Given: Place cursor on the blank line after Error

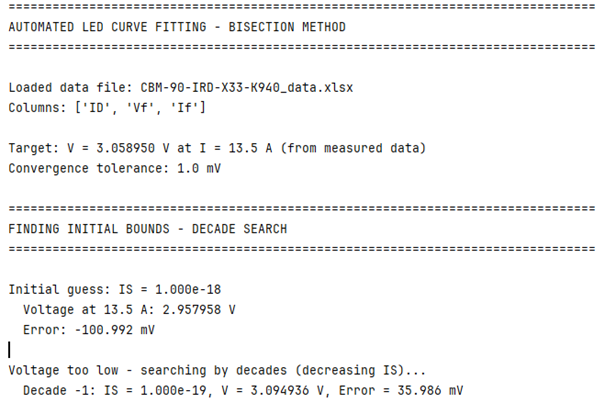Looking at the screenshot, I should (9, 349).
